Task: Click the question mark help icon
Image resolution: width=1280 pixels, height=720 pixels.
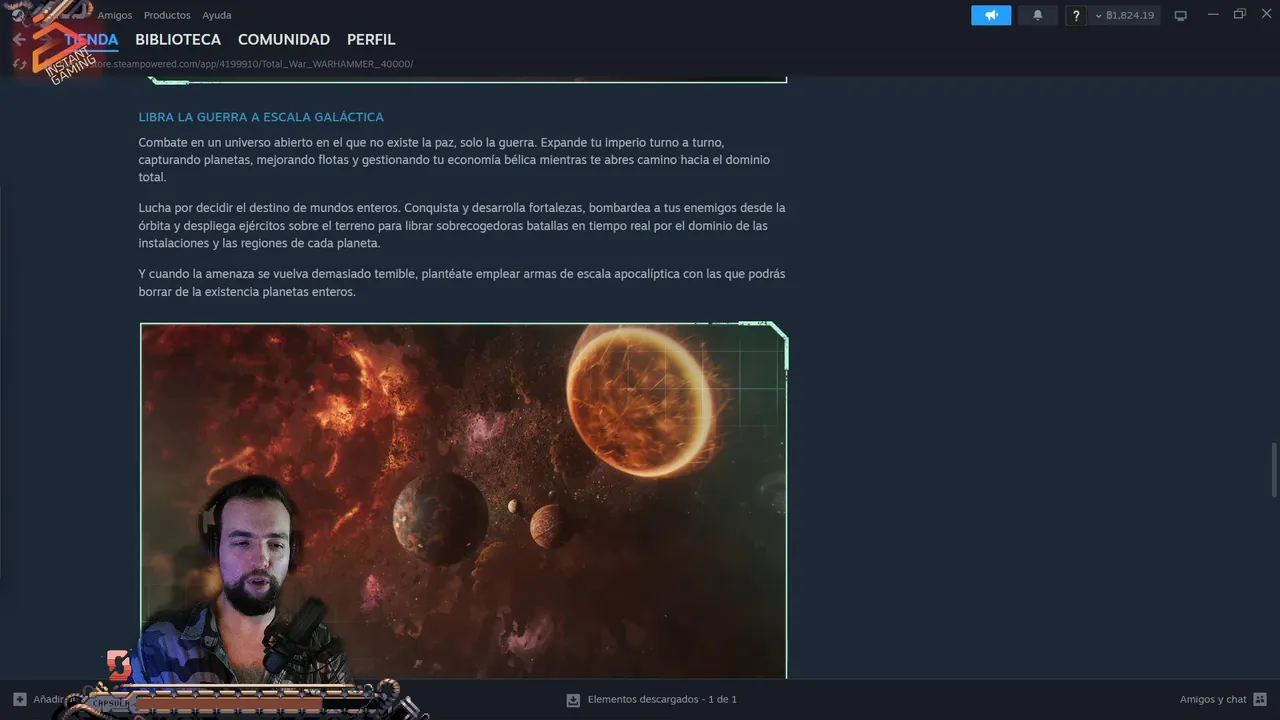Action: click(x=1076, y=15)
